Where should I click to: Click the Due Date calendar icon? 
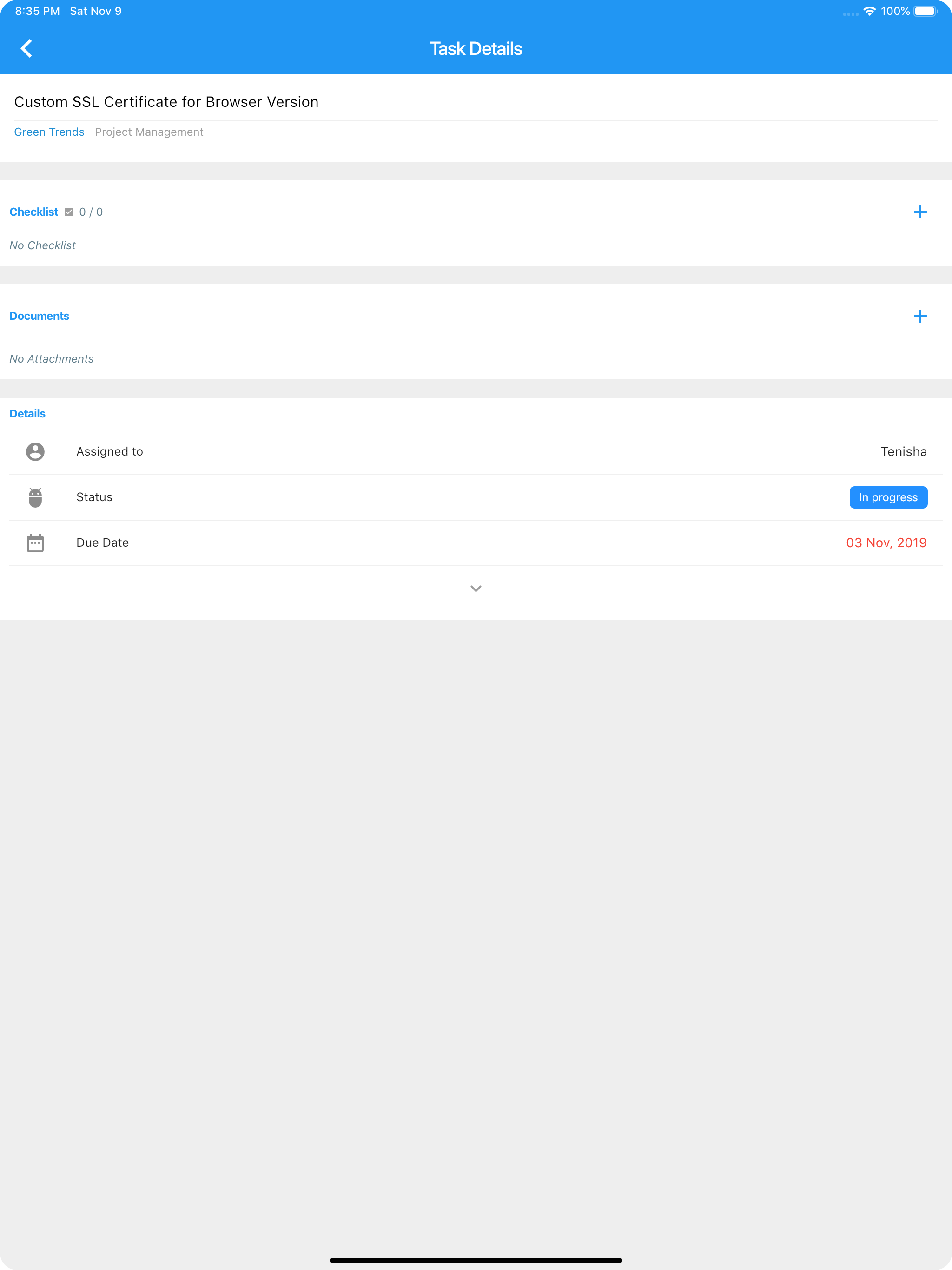point(35,542)
